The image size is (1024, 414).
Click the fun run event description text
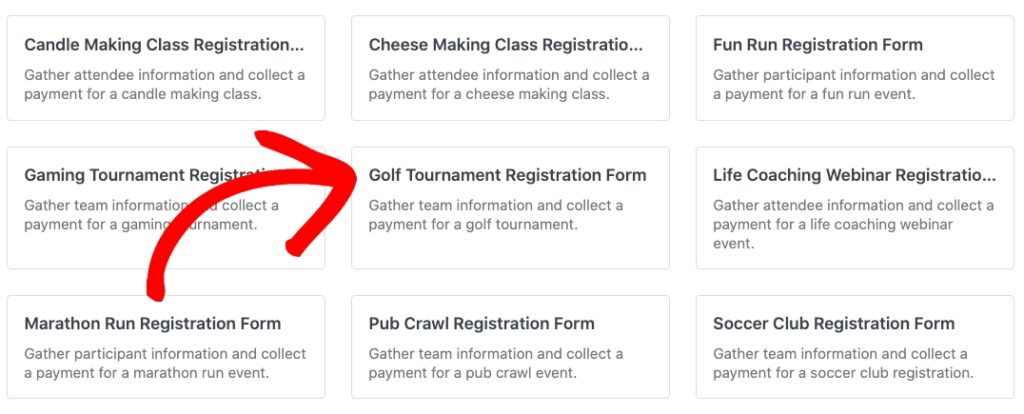click(853, 85)
